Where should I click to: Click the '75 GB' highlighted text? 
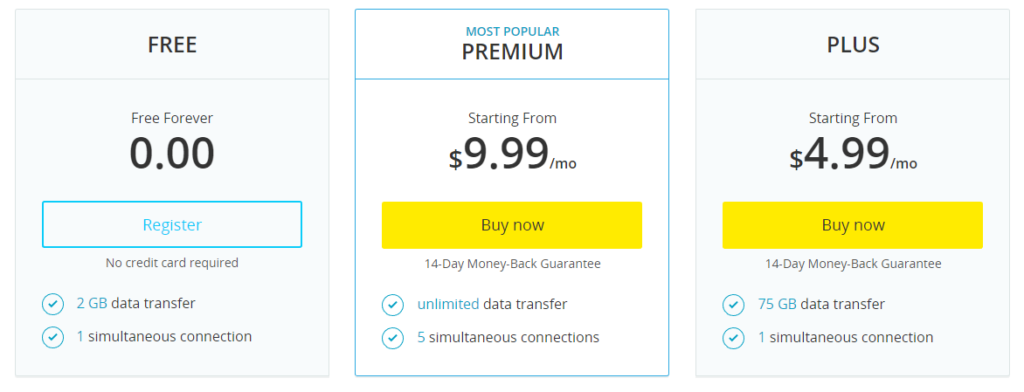point(777,304)
